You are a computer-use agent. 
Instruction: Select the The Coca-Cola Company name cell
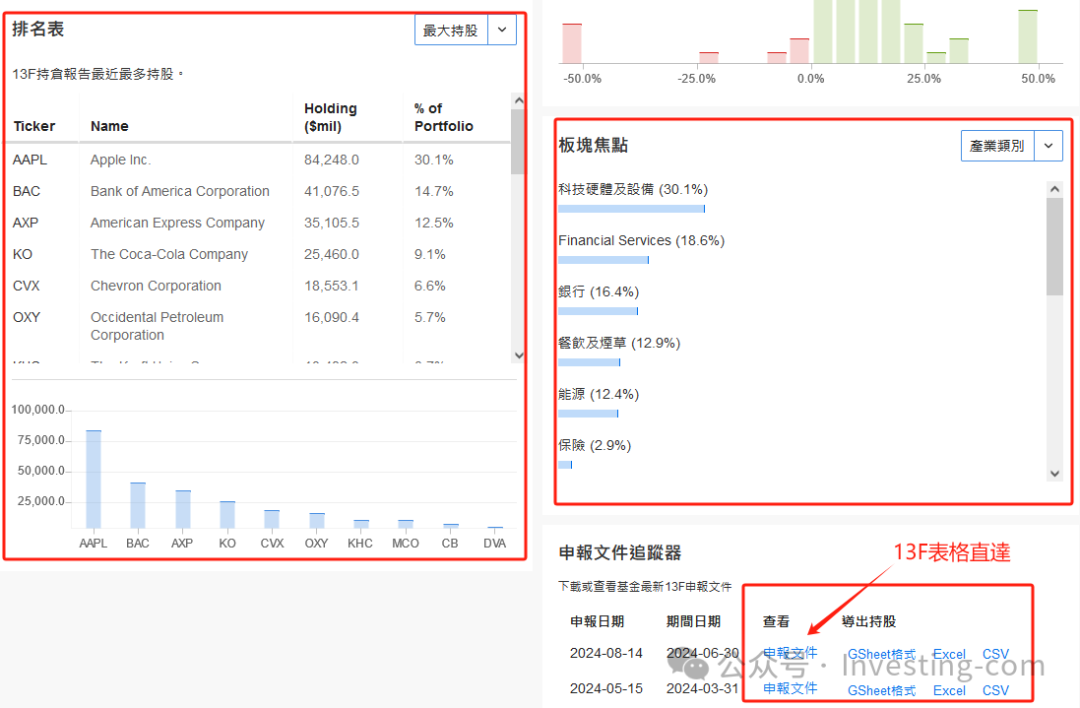169,254
